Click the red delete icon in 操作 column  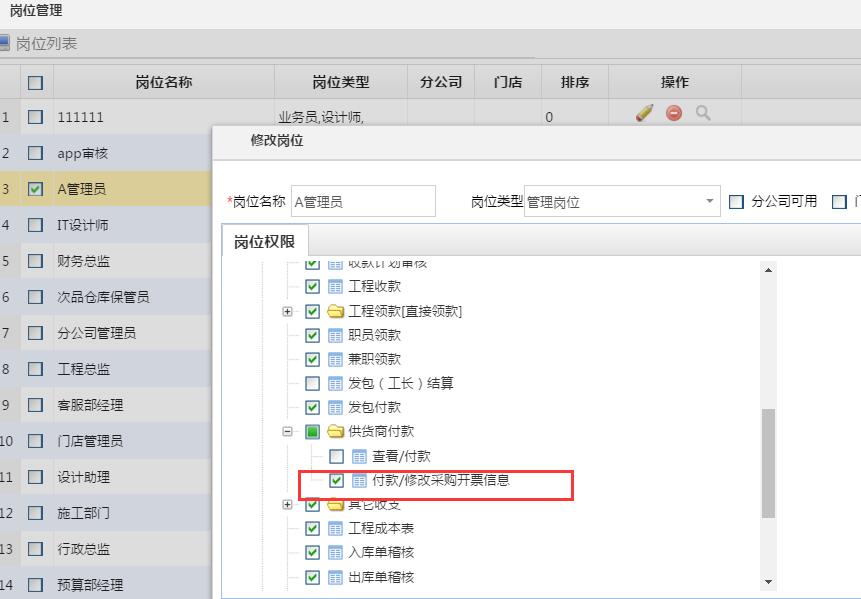(674, 113)
